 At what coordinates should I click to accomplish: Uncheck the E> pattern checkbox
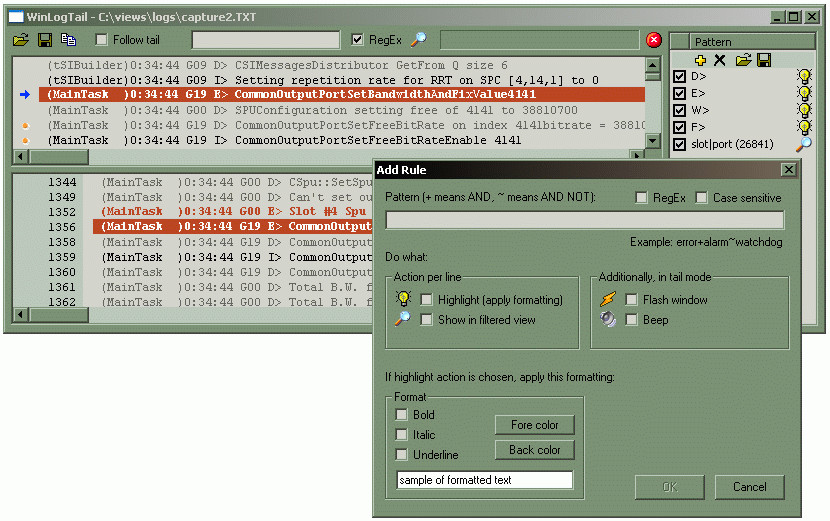[680, 94]
